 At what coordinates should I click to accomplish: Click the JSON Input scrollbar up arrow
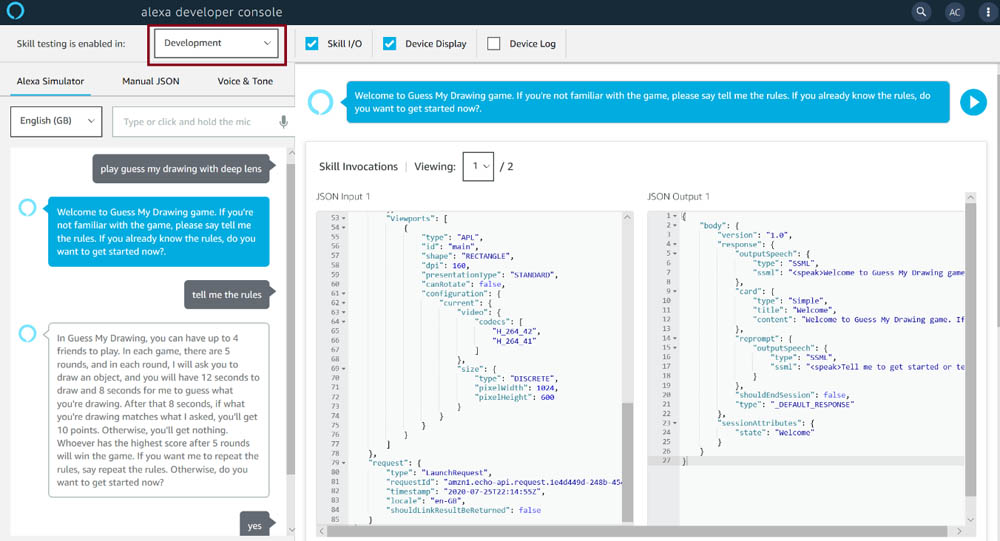point(628,218)
